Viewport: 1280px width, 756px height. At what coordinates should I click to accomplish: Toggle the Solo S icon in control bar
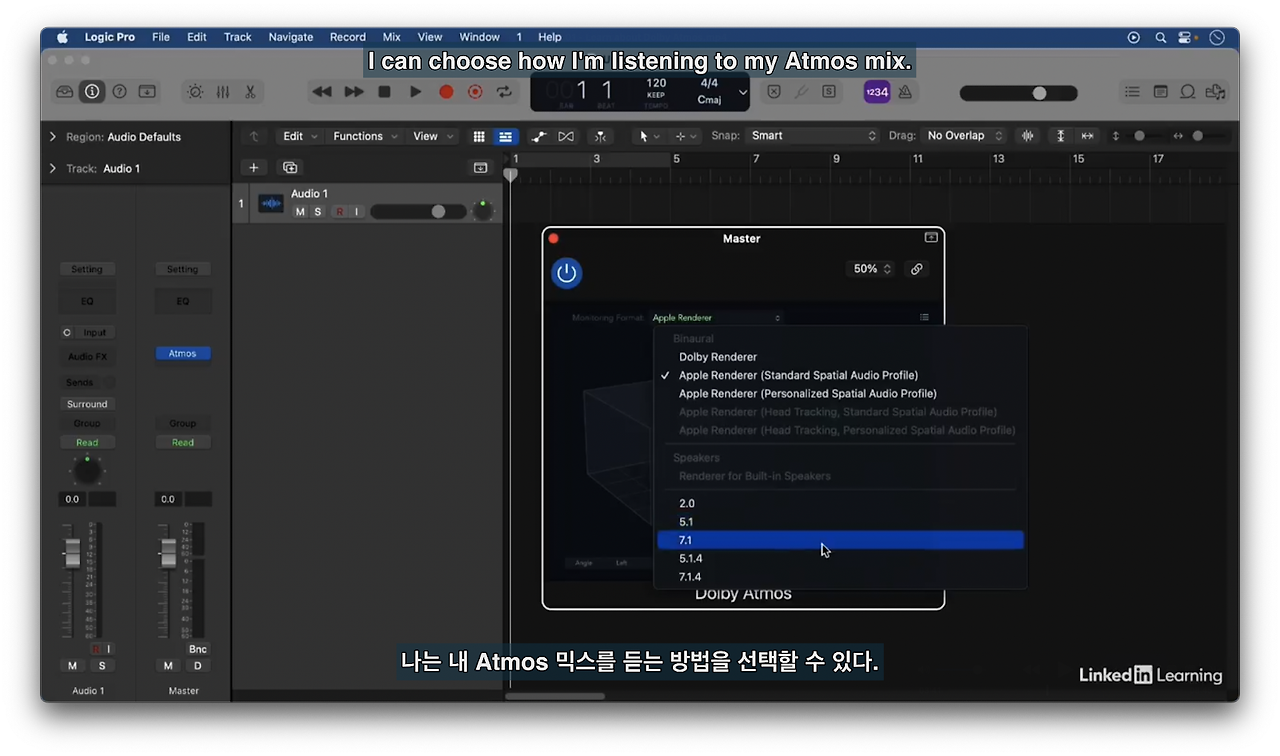pos(829,92)
